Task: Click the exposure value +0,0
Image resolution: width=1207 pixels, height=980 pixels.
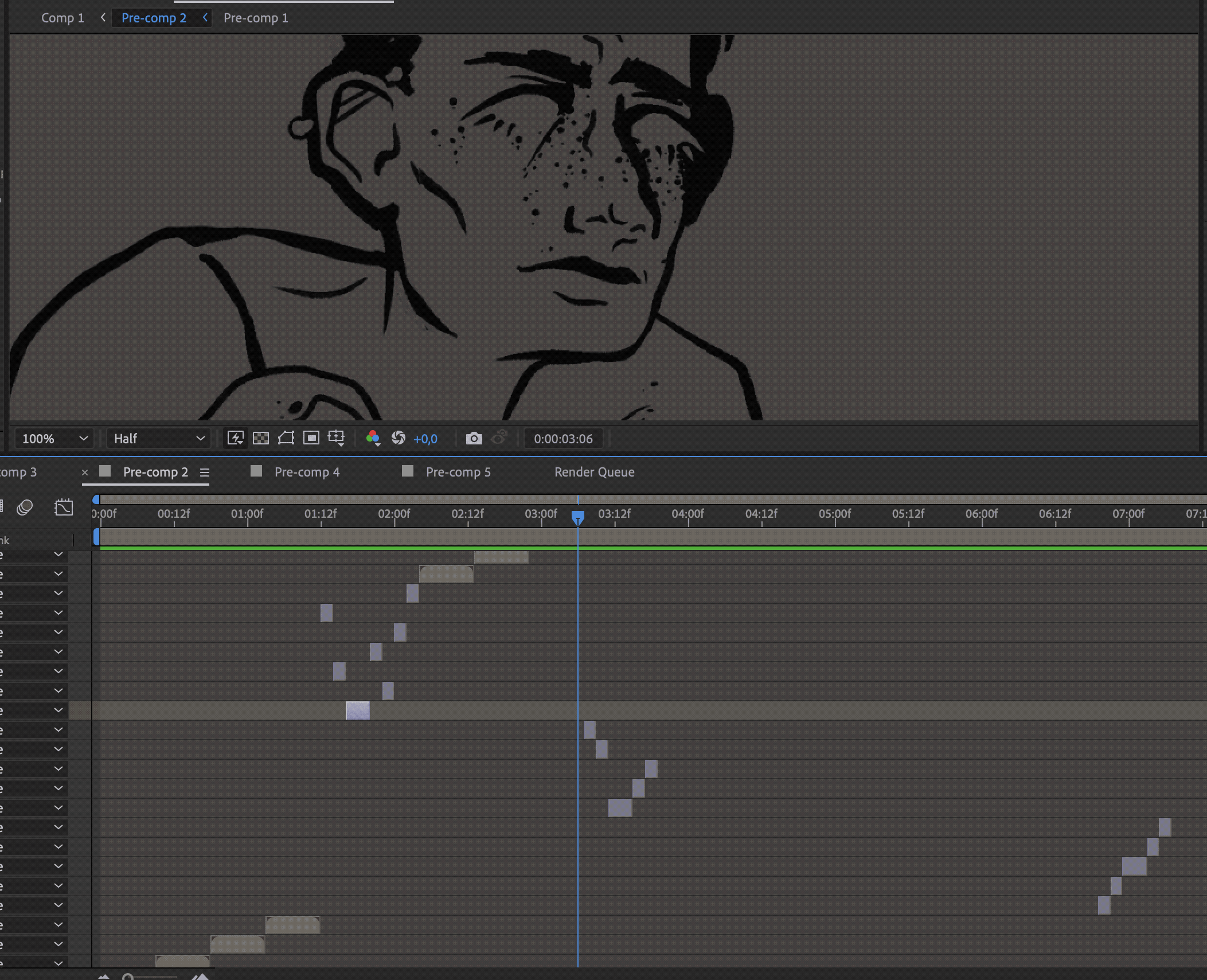Action: coord(425,439)
